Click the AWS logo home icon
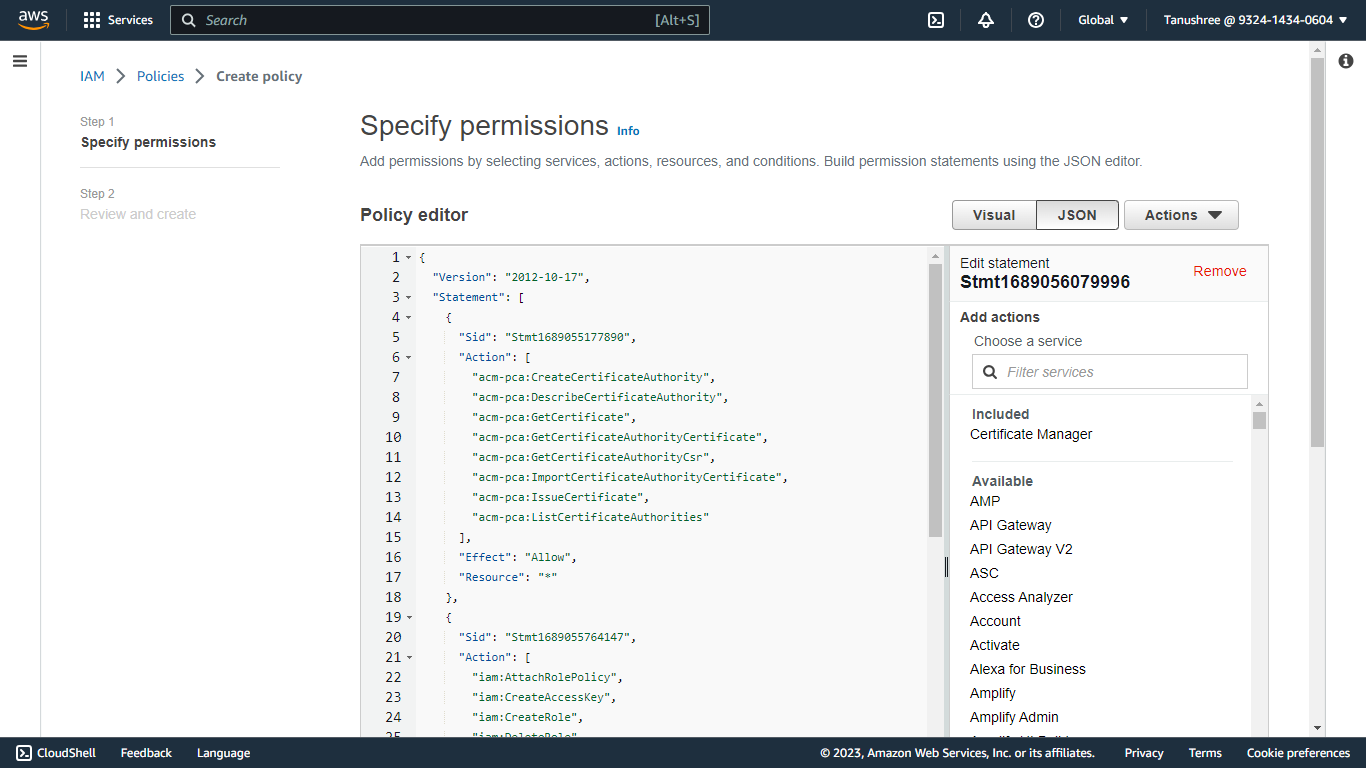The height and width of the screenshot is (768, 1366). [33, 20]
